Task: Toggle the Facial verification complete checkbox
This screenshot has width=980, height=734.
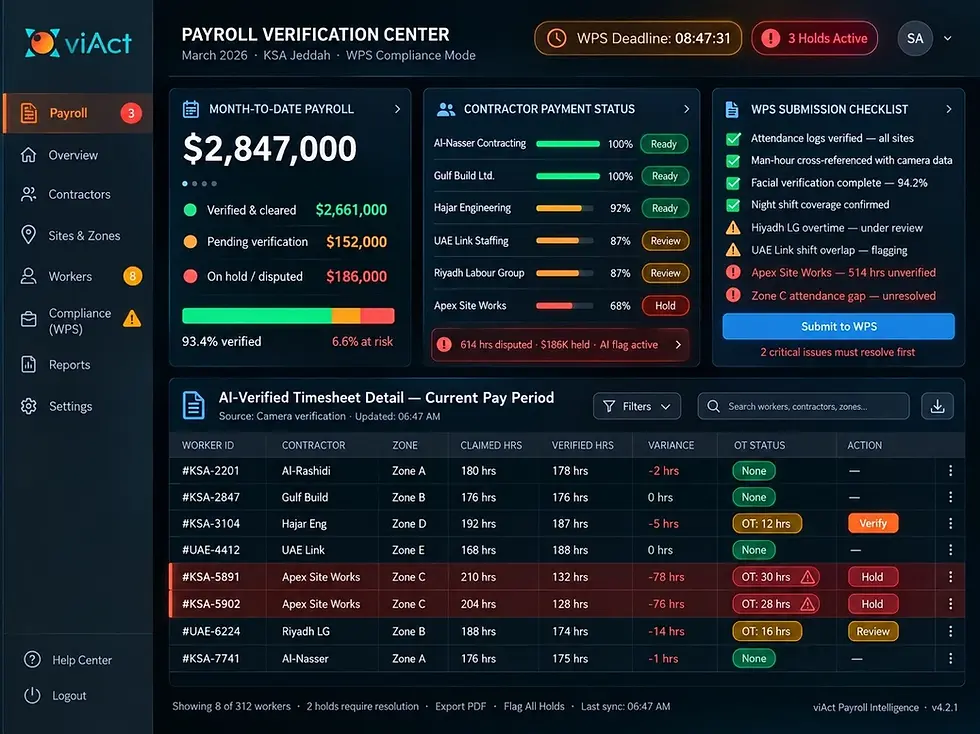Action: click(733, 183)
